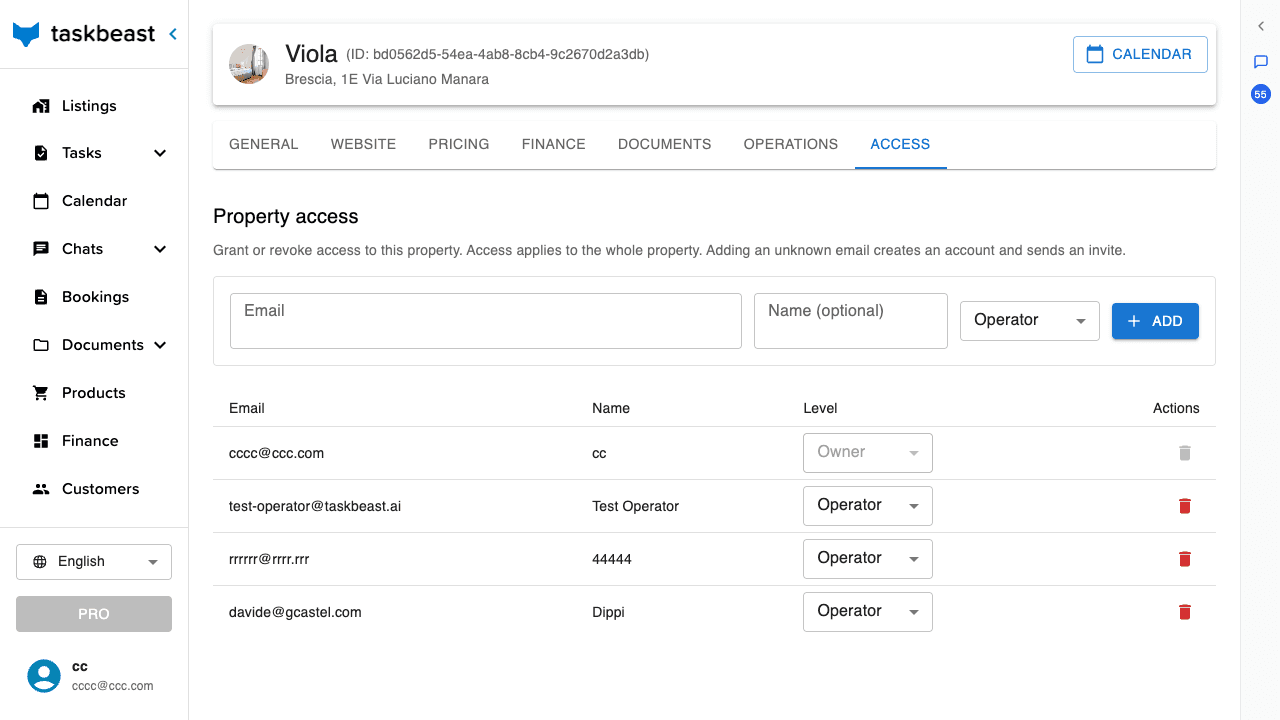Collapse the left sidebar with chevron
This screenshot has height=720, width=1280.
click(x=173, y=34)
